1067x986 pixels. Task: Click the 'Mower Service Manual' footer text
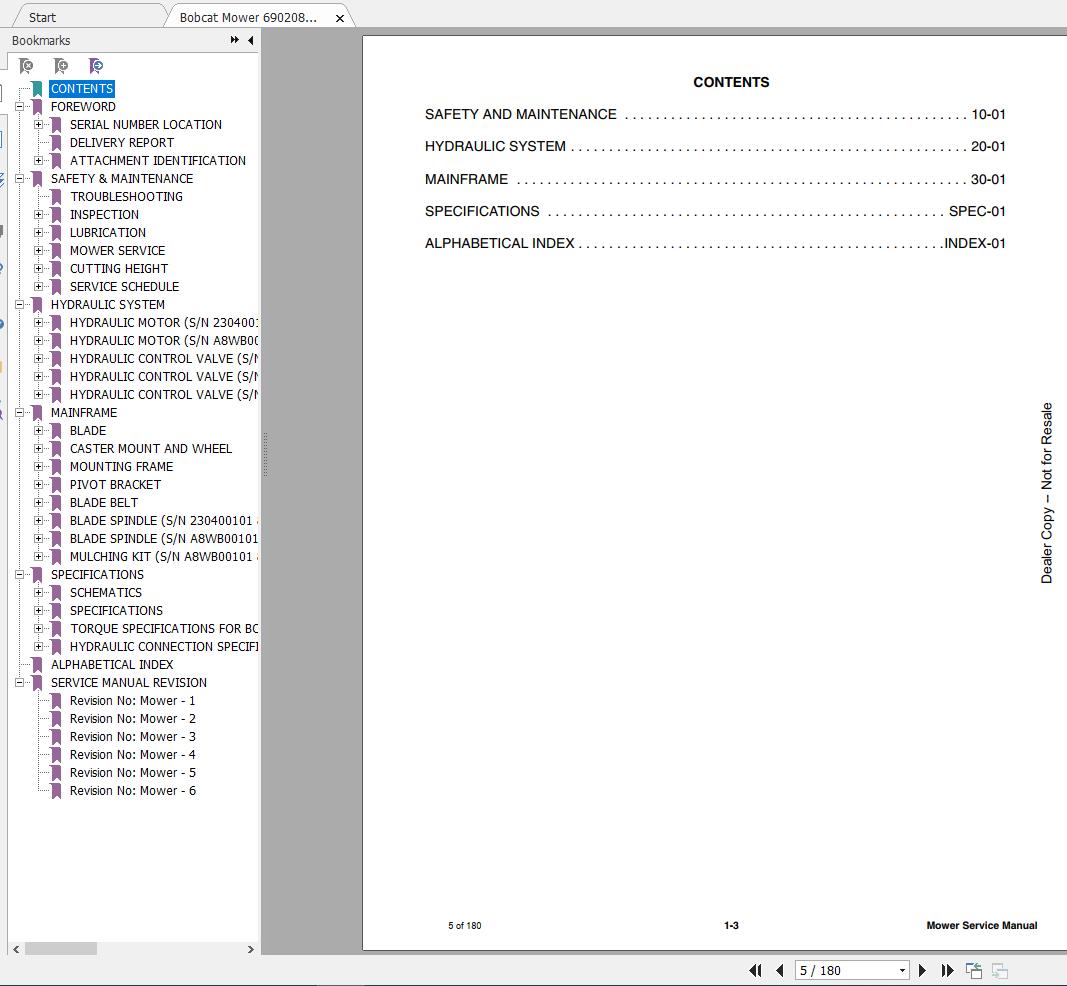981,925
